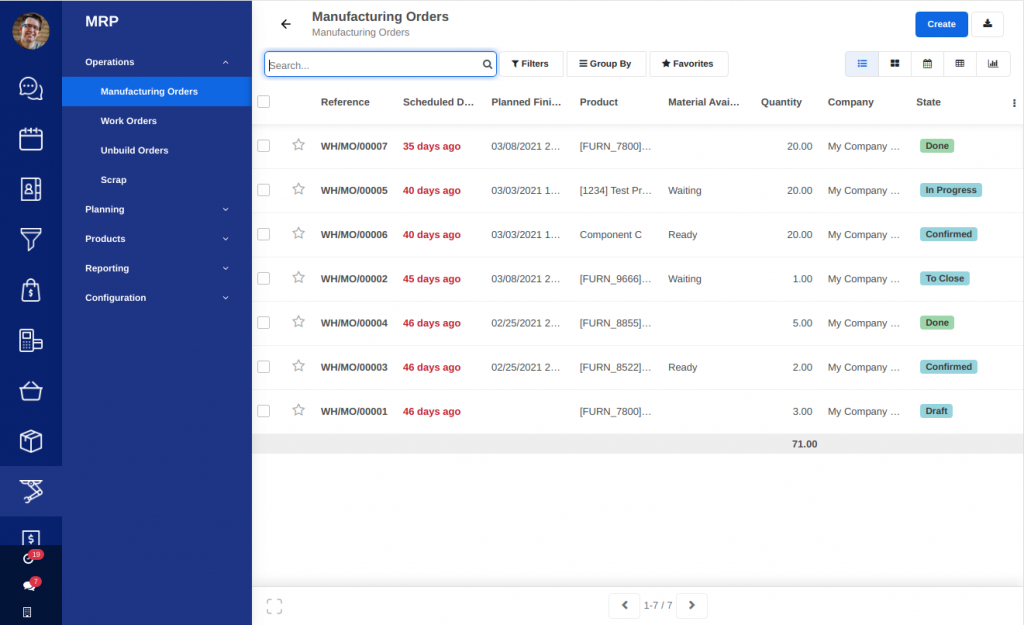Switch to Pivot table view
Viewport: 1024px width, 625px height.
click(959, 63)
